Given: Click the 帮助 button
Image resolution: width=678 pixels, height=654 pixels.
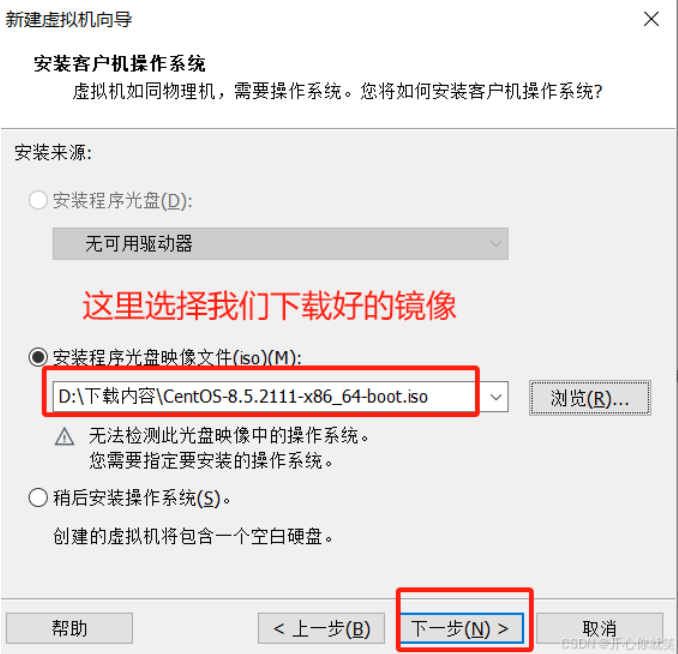Looking at the screenshot, I should (x=69, y=628).
